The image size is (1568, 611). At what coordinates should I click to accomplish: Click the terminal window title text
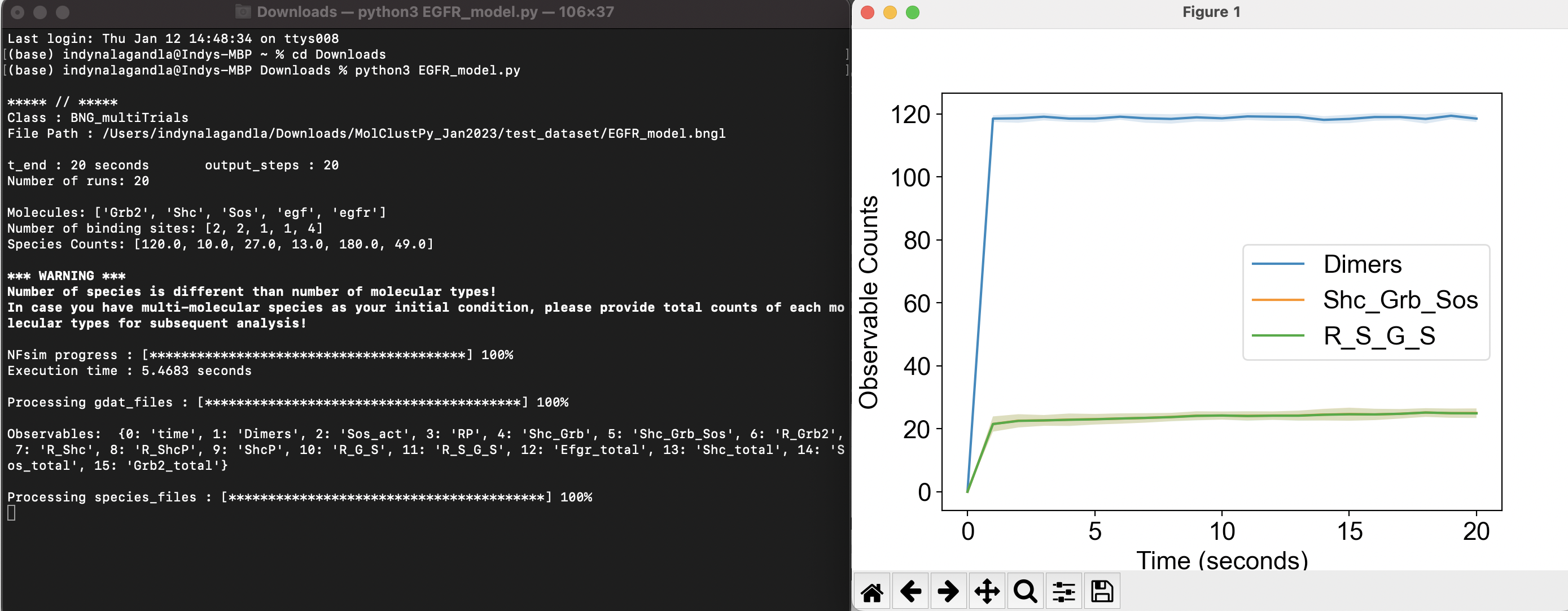coord(435,11)
